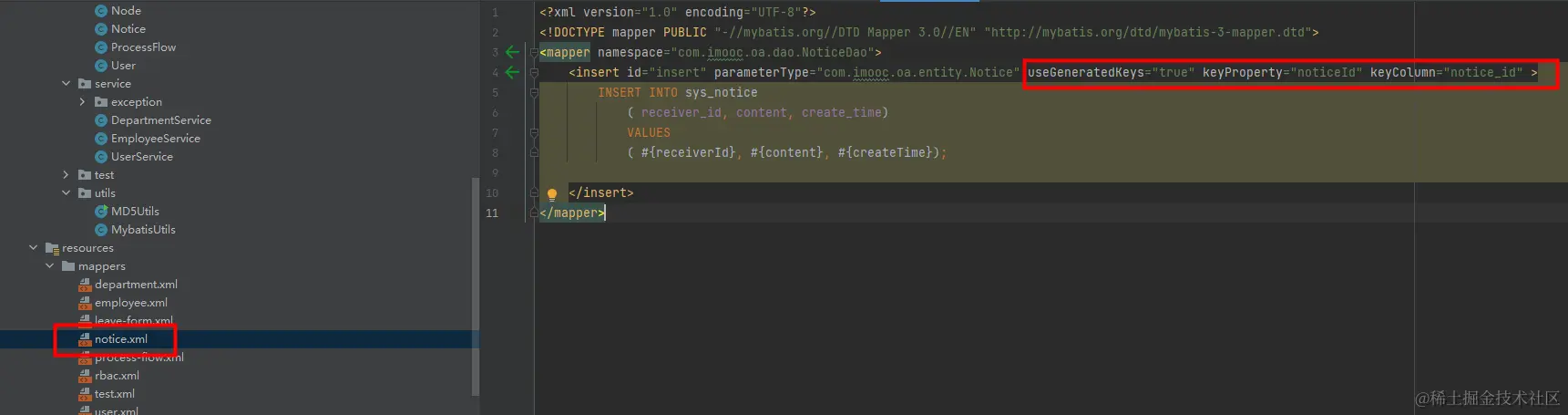Click the service package folder icon

coord(85,84)
